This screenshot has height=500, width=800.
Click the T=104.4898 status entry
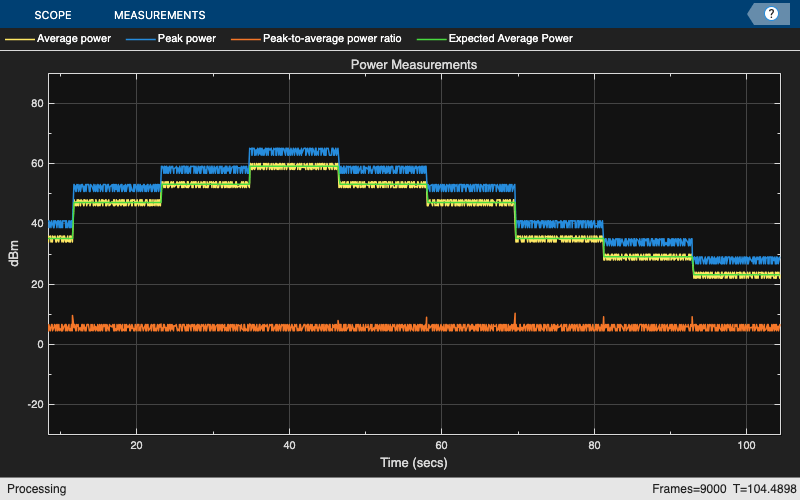765,489
